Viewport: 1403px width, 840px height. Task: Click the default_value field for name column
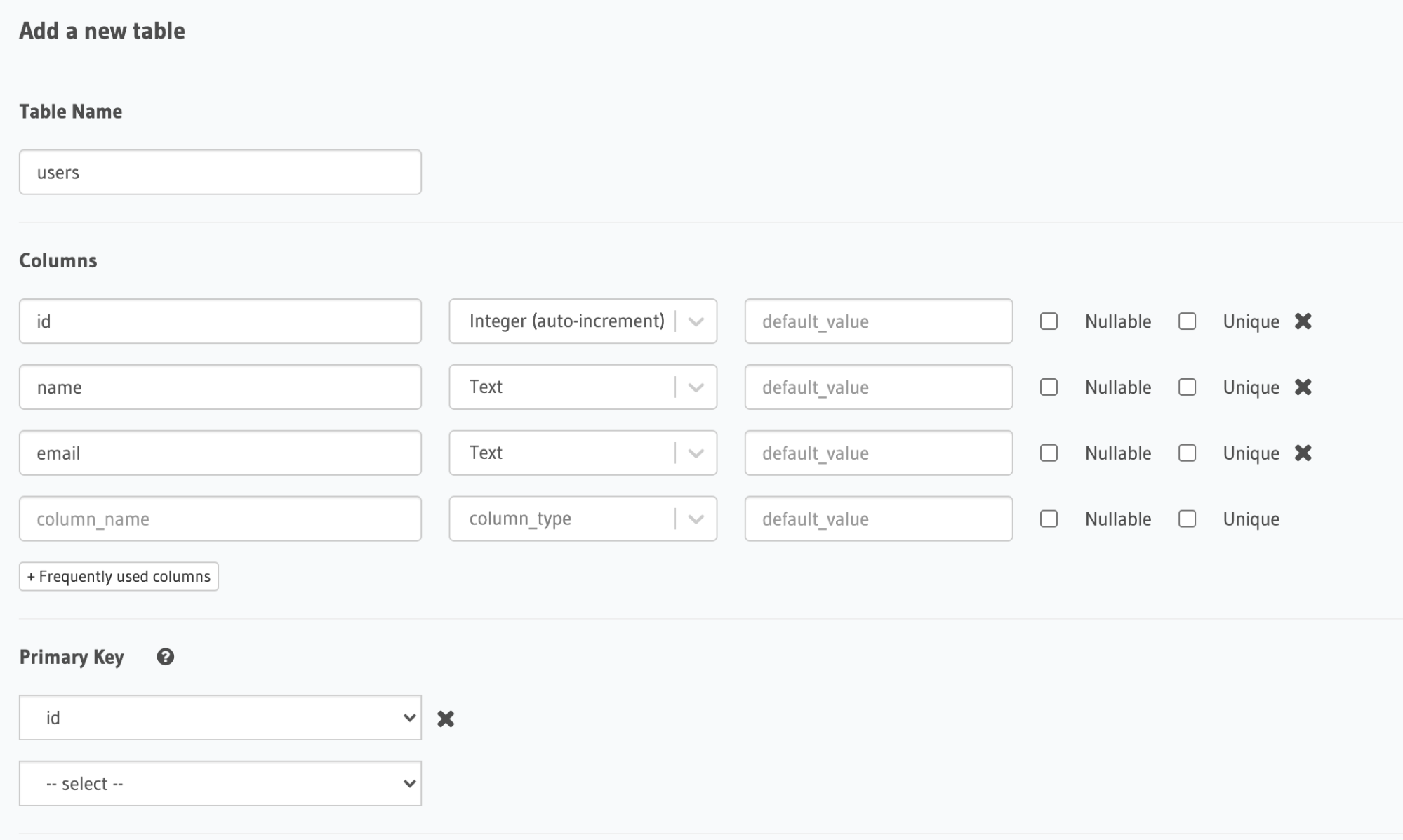878,387
